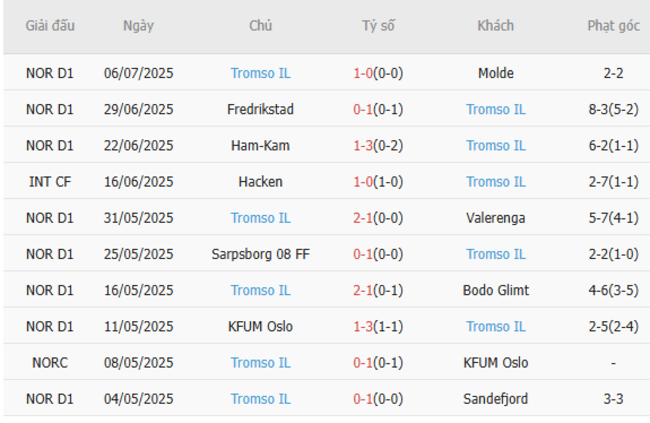The image size is (650, 423).
Task: Click the NORC league label
Action: click(x=50, y=363)
